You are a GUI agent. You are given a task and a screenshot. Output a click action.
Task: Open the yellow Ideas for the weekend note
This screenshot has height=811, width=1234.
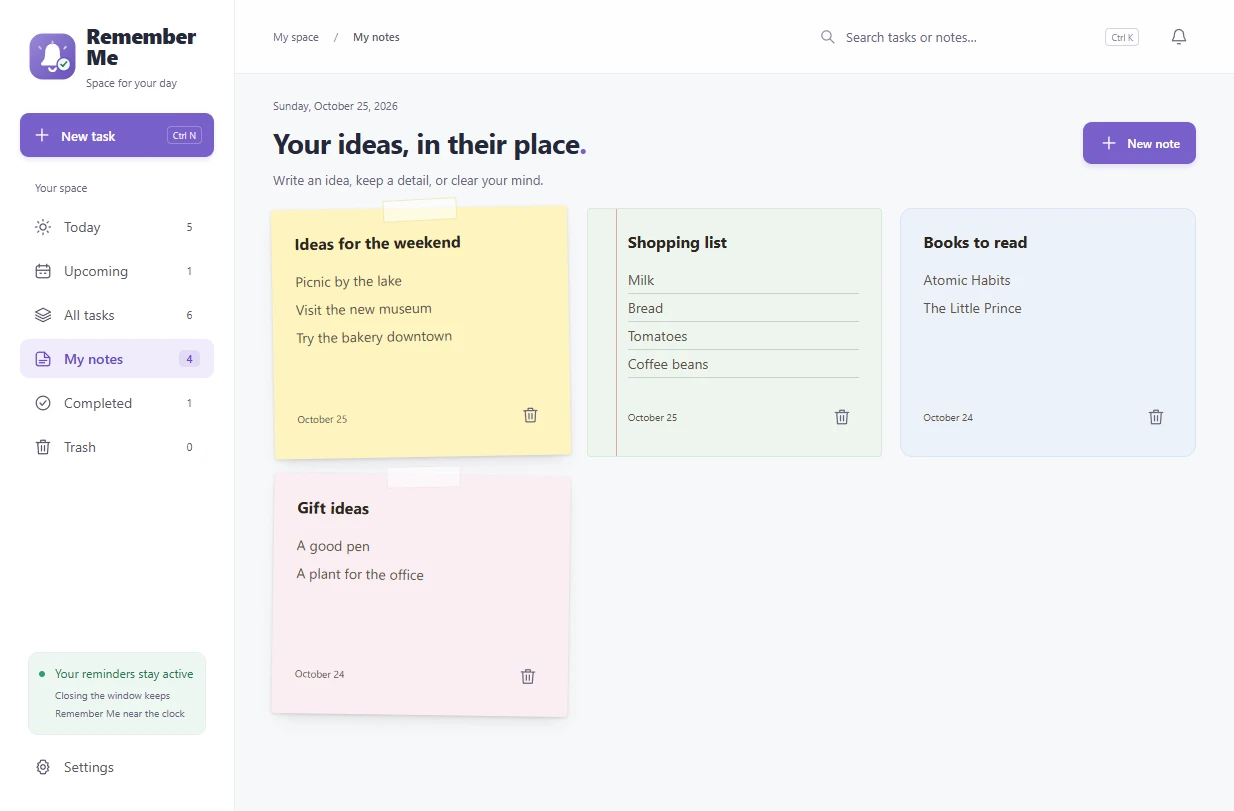(421, 333)
